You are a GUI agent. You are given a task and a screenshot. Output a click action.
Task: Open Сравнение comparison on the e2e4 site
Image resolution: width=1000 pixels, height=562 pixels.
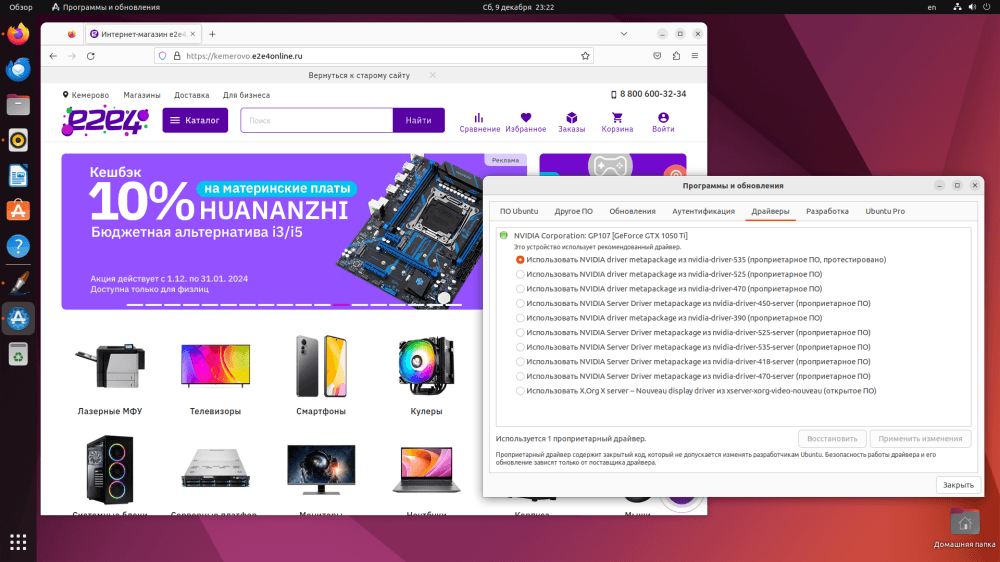[479, 122]
